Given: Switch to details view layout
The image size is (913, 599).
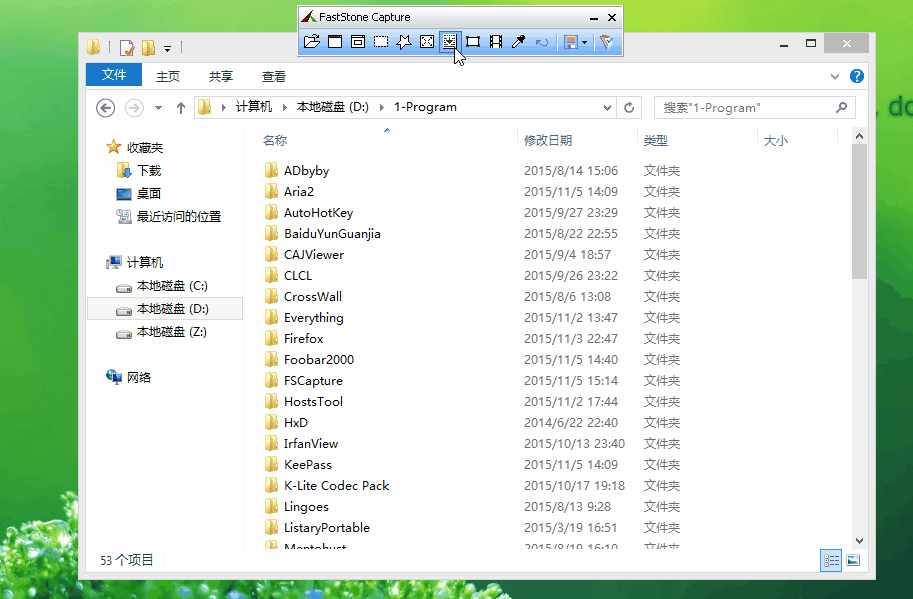Looking at the screenshot, I should (x=831, y=561).
